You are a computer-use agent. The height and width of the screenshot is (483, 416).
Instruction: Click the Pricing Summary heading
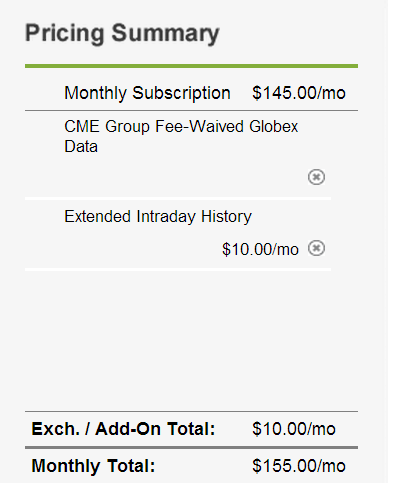click(122, 34)
